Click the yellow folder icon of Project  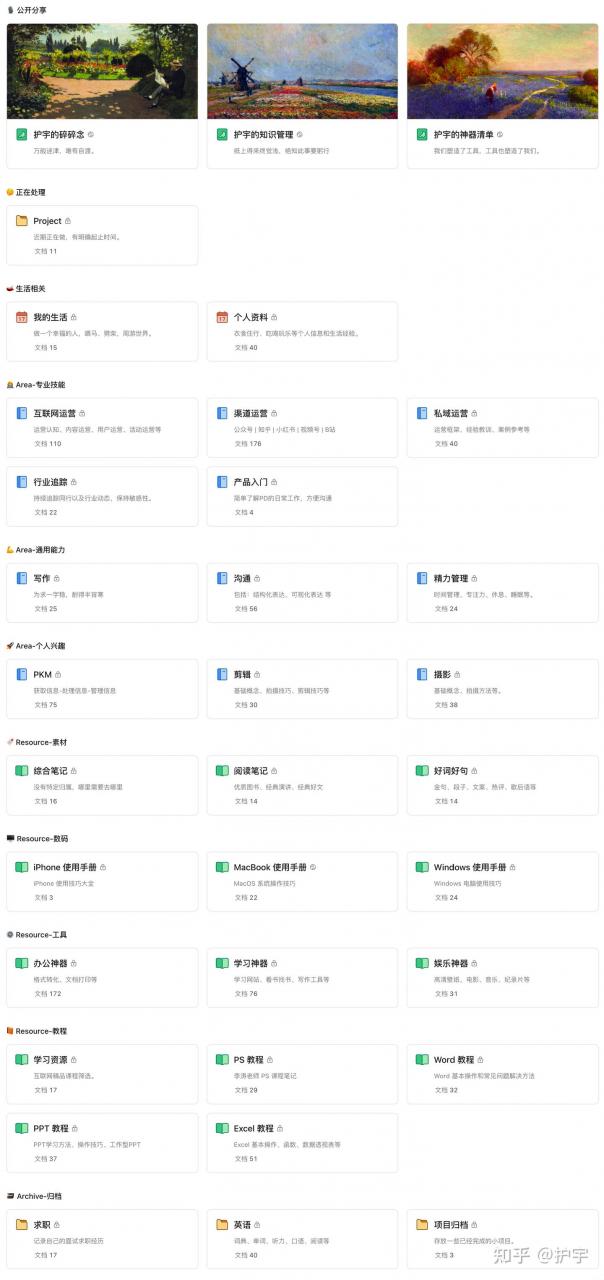pyautogui.click(x=22, y=221)
